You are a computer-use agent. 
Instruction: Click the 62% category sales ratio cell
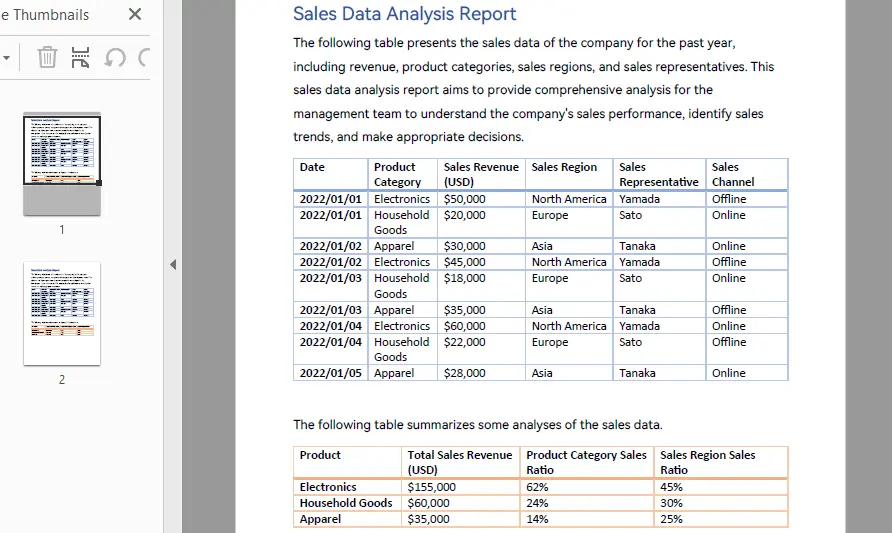tap(537, 487)
